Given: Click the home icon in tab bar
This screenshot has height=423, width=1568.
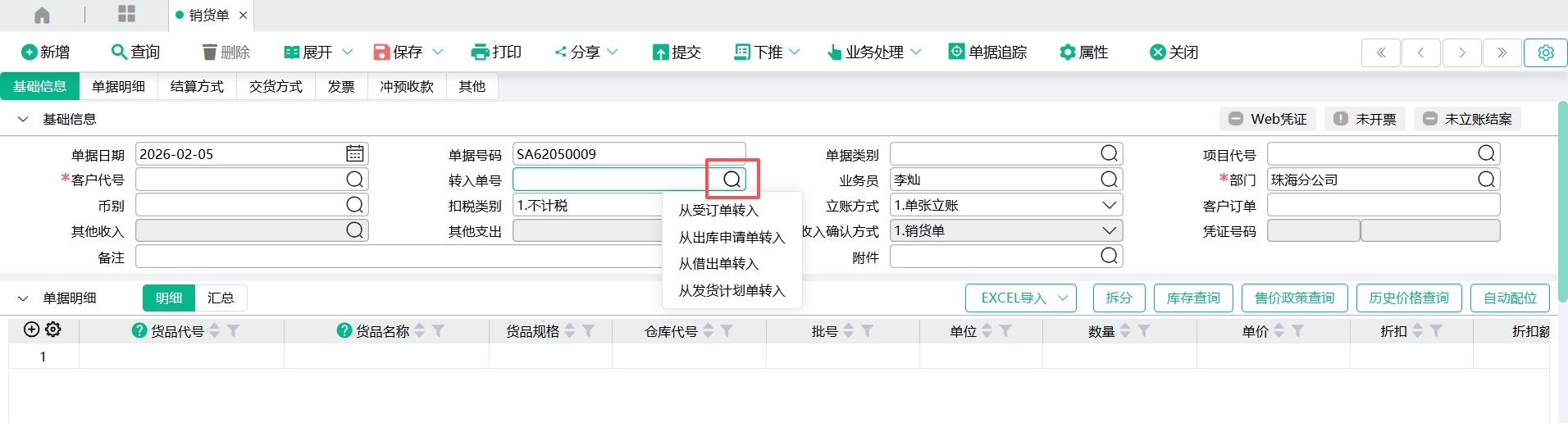Looking at the screenshot, I should [42, 15].
